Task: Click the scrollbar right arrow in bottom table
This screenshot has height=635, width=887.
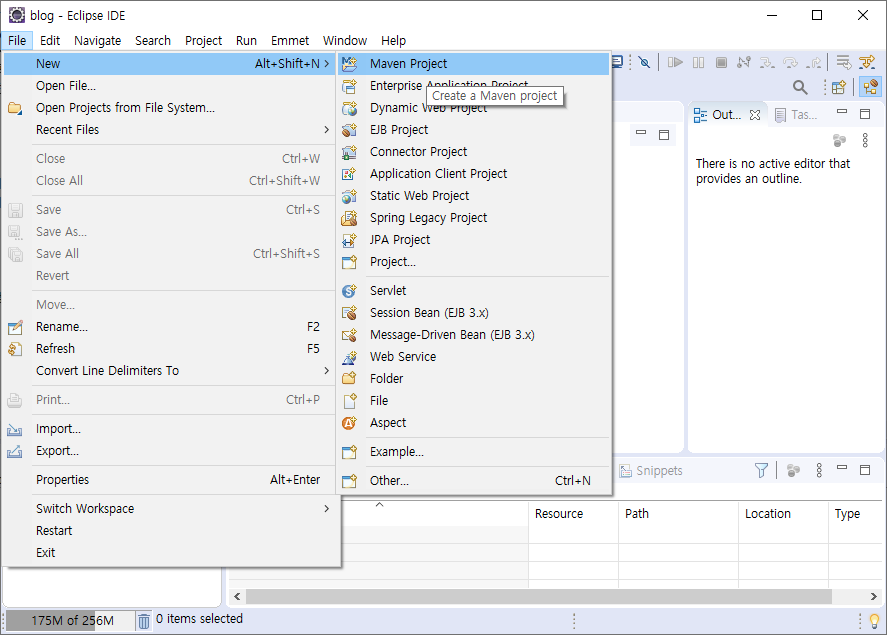Action: pos(873,596)
